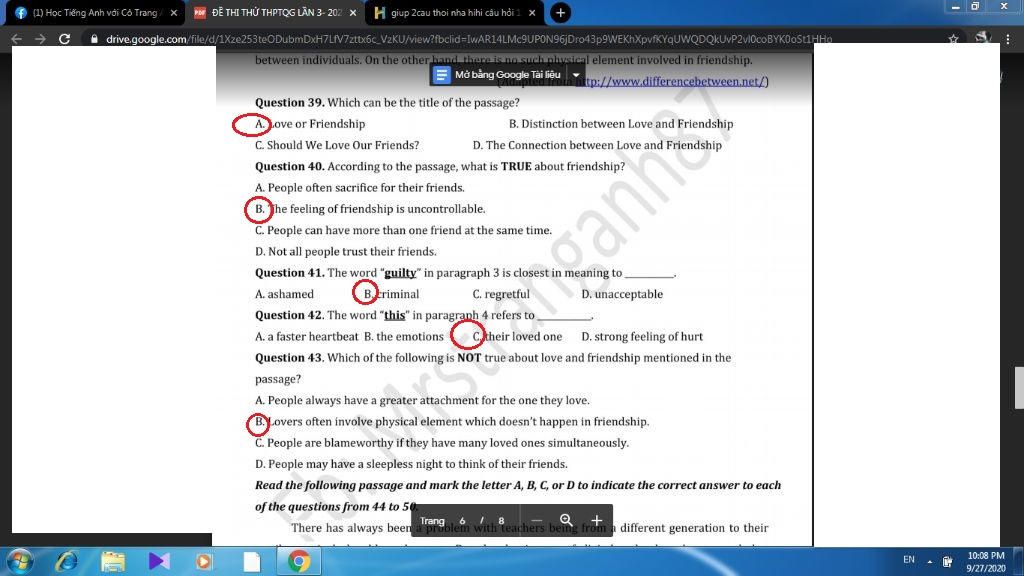Screen dimensions: 1024x576
Task: Click answer A. People often sacrifice for their friends
Action: coord(360,187)
